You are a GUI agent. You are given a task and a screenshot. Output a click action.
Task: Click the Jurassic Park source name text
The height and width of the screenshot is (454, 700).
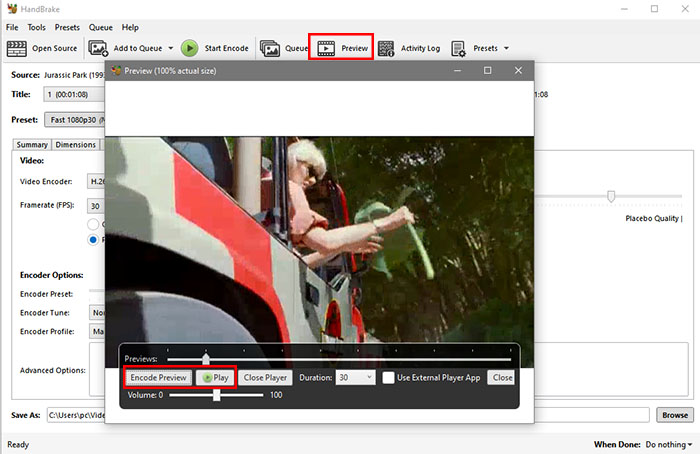tap(75, 75)
